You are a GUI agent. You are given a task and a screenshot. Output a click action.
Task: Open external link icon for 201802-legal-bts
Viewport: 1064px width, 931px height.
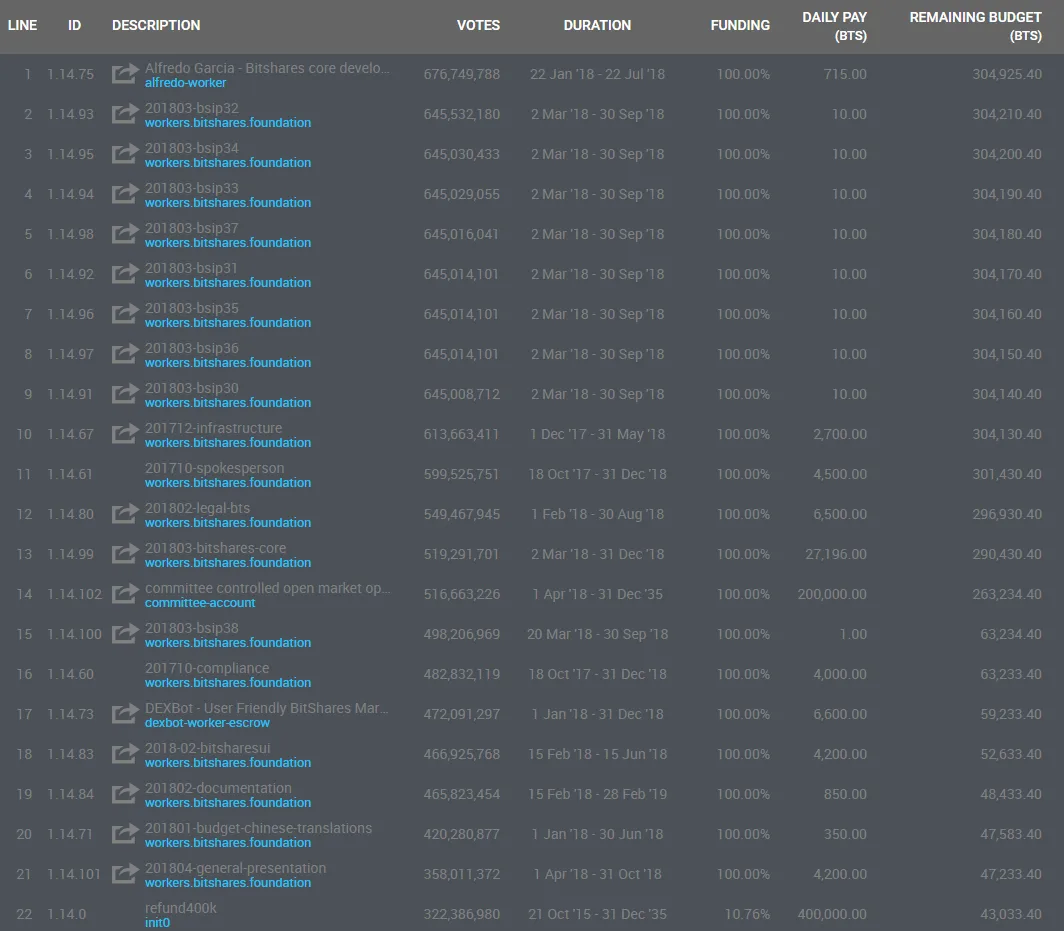125,514
